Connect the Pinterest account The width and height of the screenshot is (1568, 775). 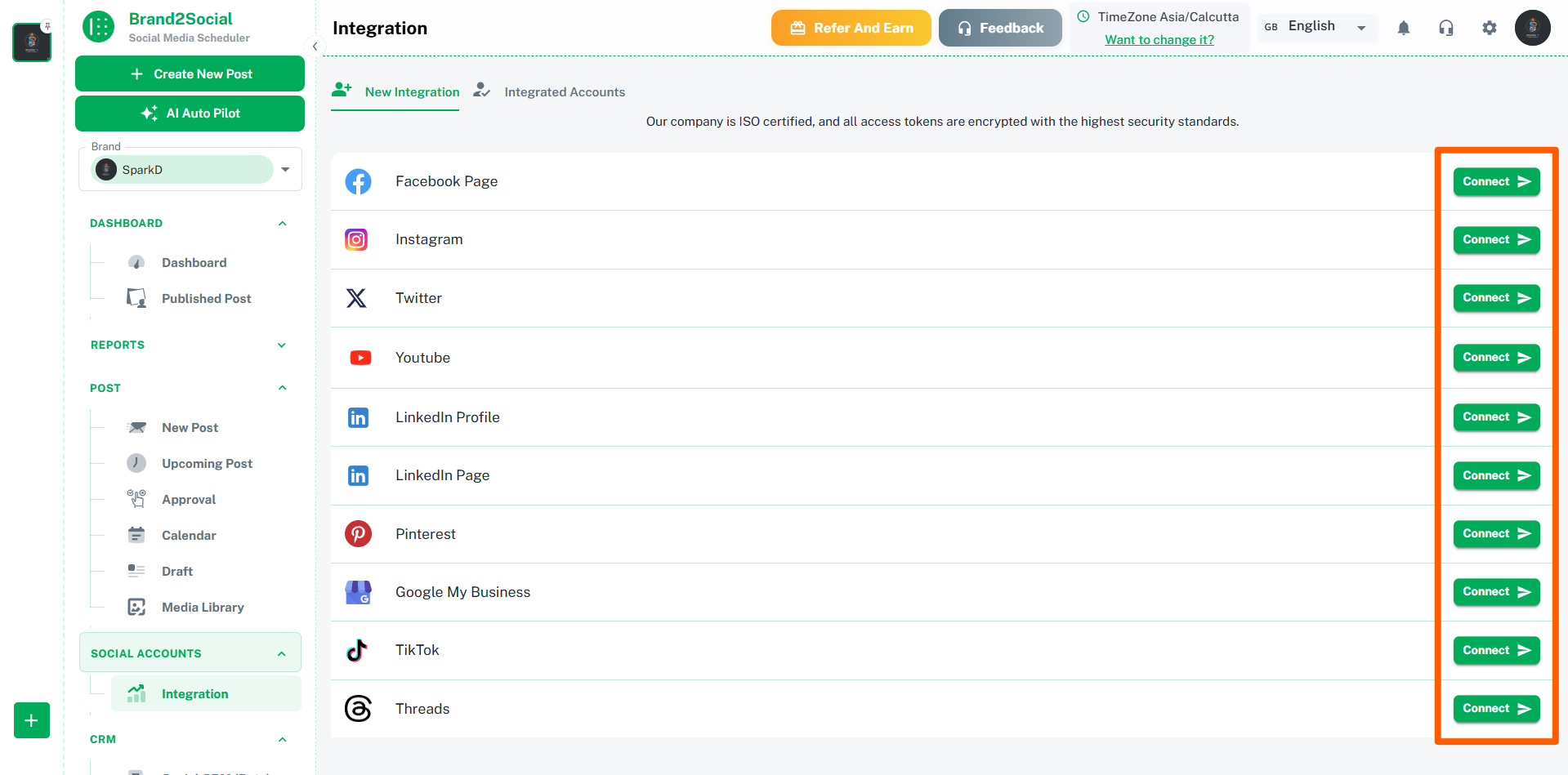(1496, 533)
